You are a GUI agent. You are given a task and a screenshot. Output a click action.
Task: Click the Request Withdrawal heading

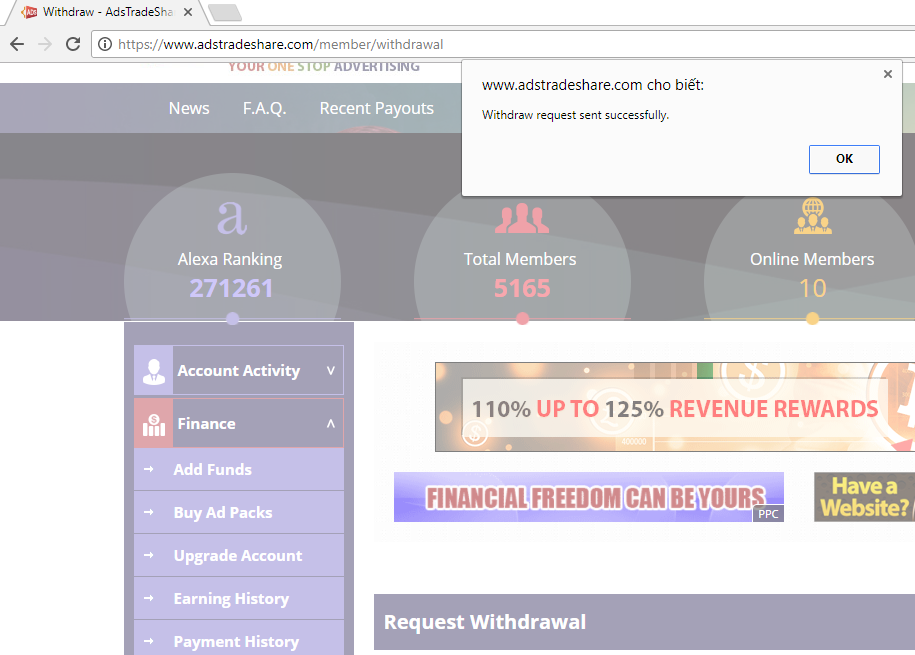pyautogui.click(x=485, y=622)
